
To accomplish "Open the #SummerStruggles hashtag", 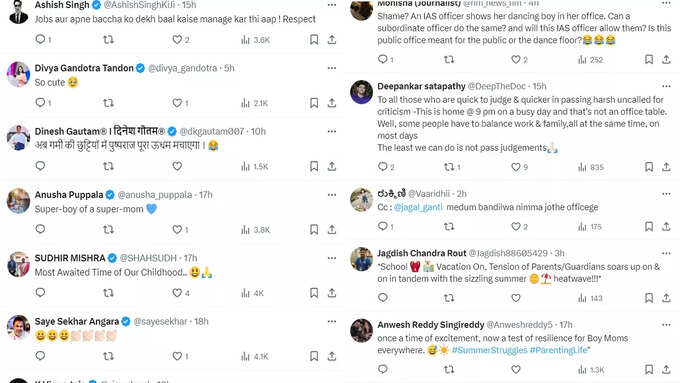I will 490,350.
